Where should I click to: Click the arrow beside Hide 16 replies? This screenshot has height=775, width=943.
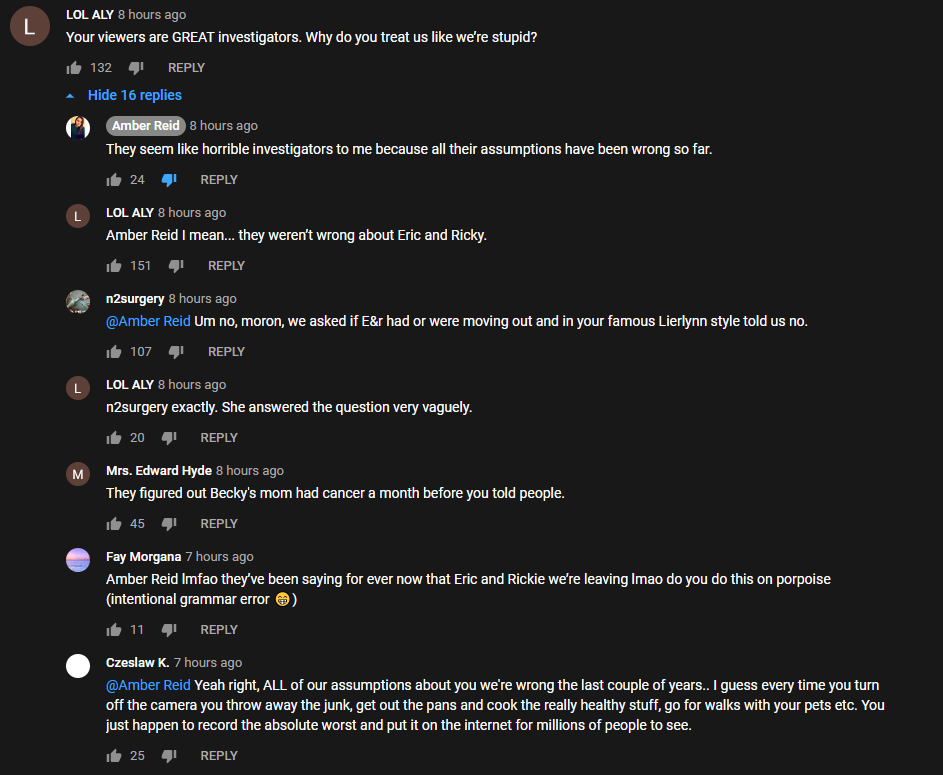[x=70, y=96]
